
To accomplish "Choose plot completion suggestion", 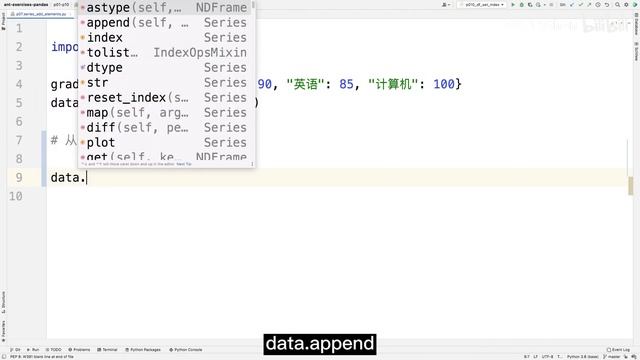I will click(164, 142).
